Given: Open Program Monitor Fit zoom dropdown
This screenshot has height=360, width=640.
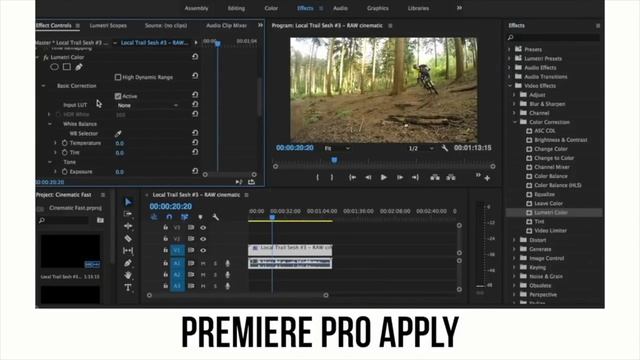Looking at the screenshot, I should point(337,148).
